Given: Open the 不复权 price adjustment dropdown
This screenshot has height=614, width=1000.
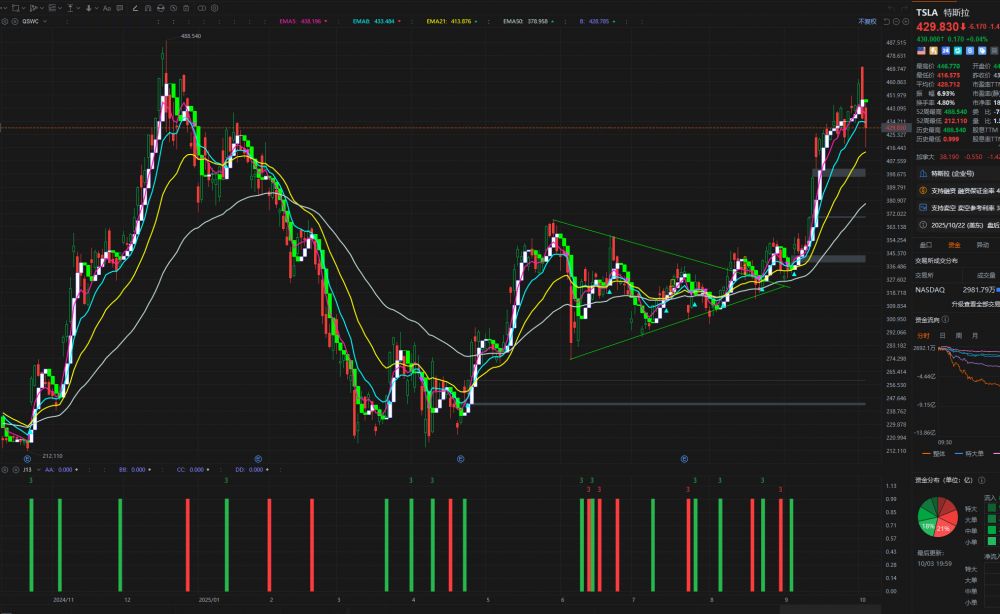Looking at the screenshot, I should click(867, 21).
